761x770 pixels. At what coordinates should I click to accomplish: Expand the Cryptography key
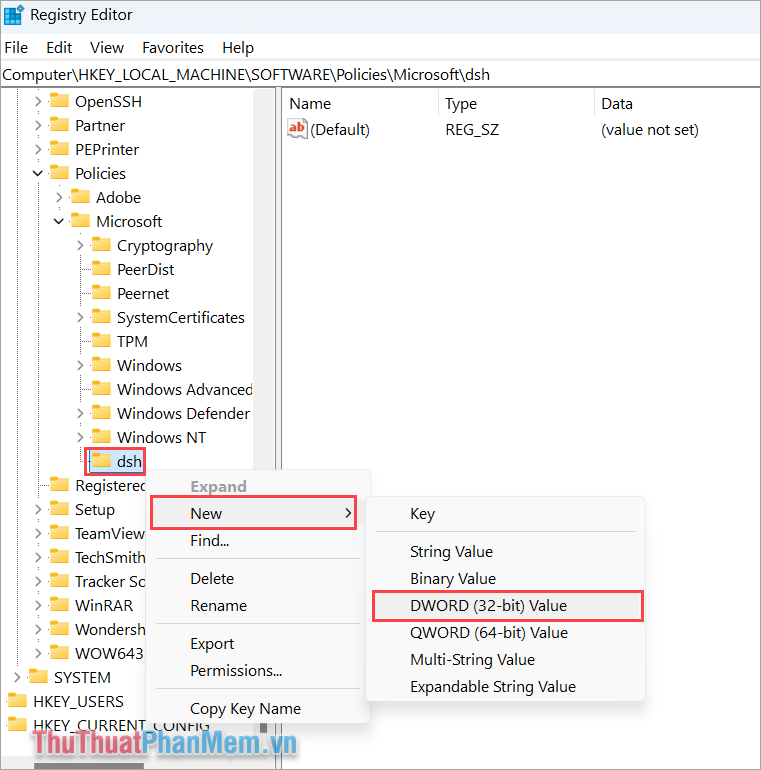coord(80,246)
